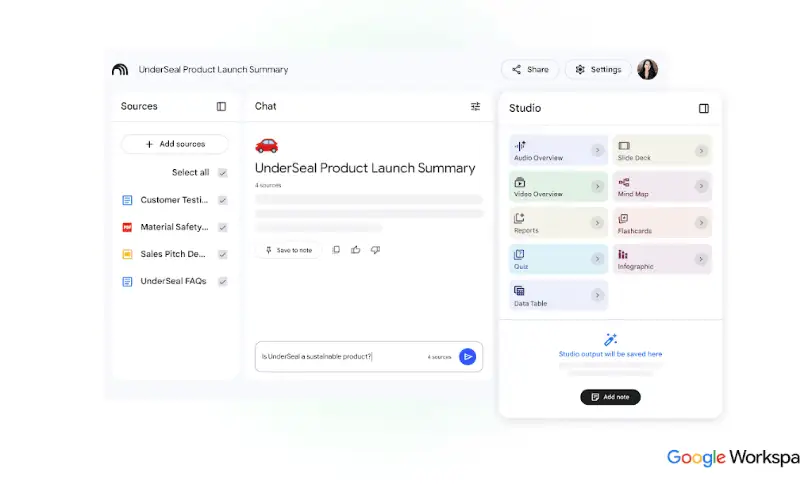Give thumbs down to the response
This screenshot has height=500, width=800.
(x=375, y=249)
